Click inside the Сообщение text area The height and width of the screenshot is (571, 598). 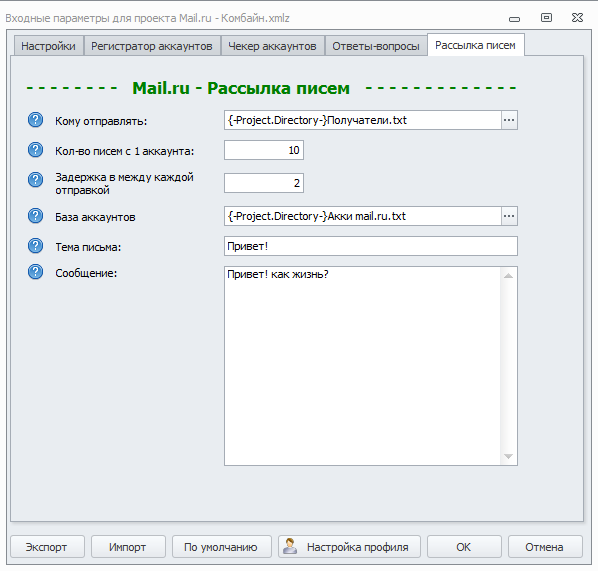(x=362, y=366)
